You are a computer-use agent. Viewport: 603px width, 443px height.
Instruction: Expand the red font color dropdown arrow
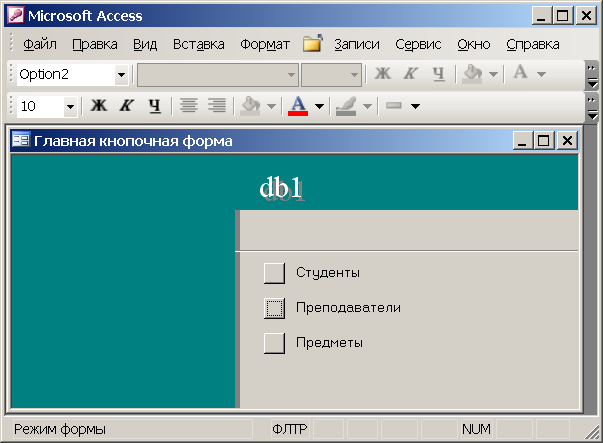pyautogui.click(x=319, y=106)
